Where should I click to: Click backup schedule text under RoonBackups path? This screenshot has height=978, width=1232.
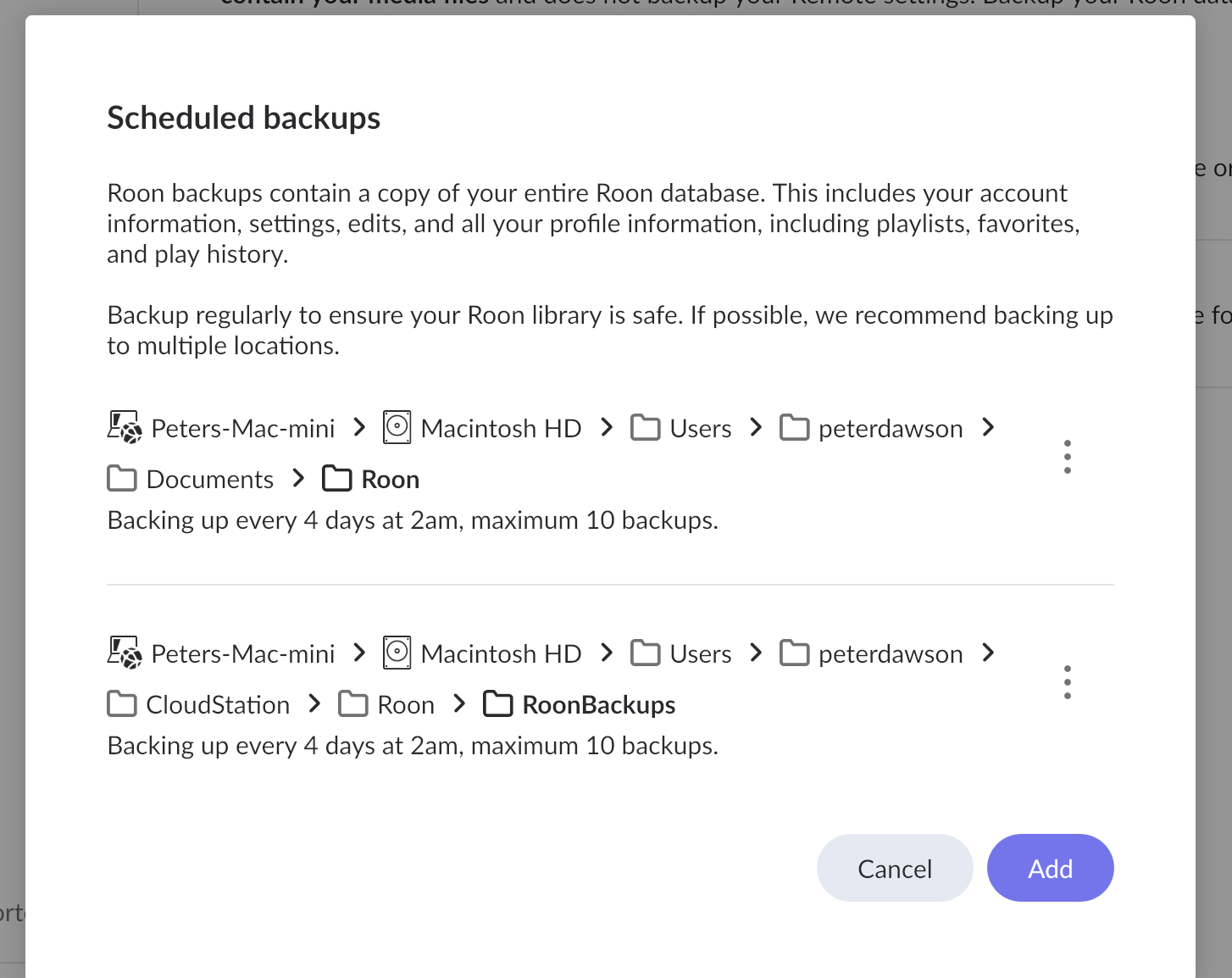[413, 746]
